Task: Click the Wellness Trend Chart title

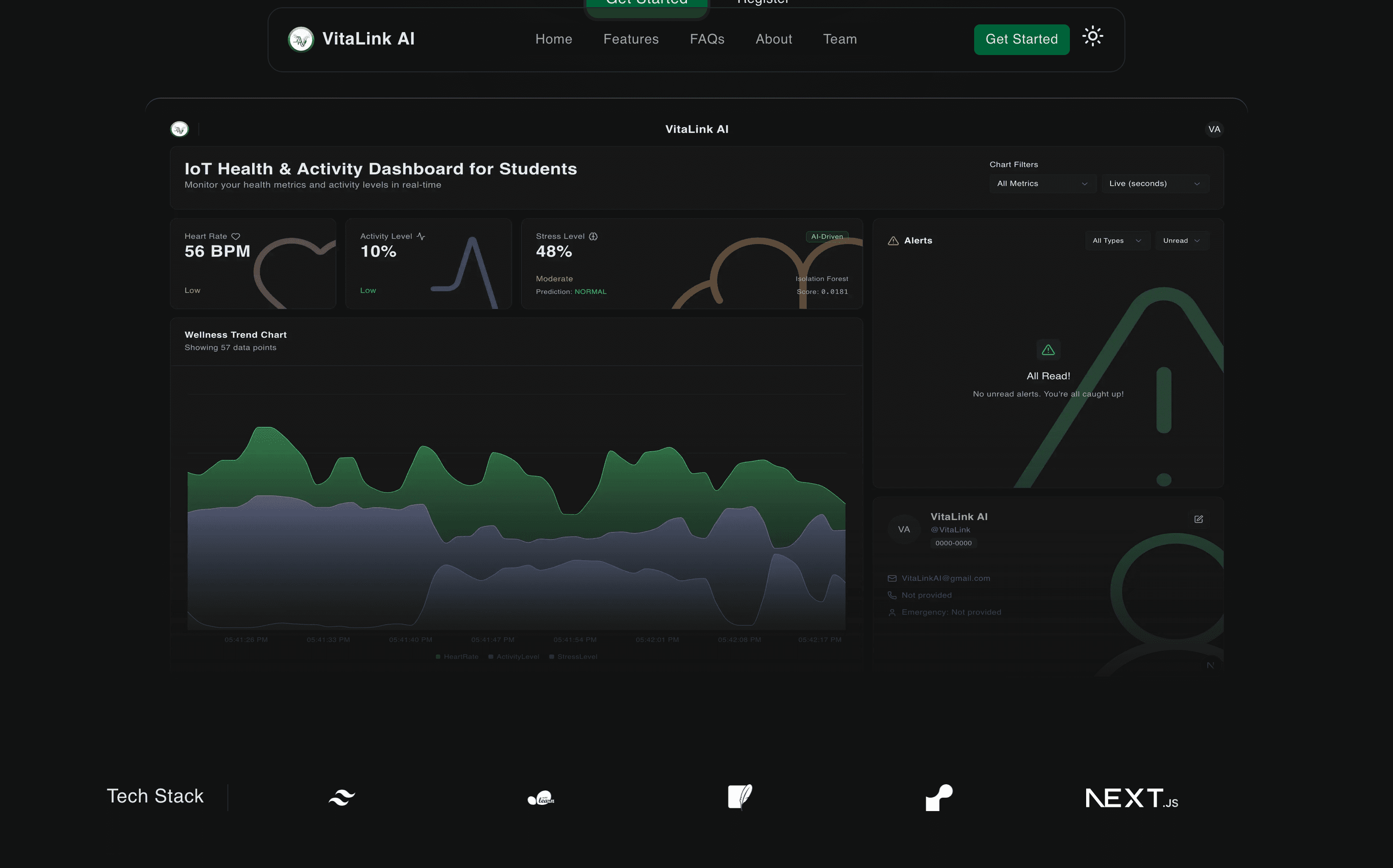Action: point(236,334)
